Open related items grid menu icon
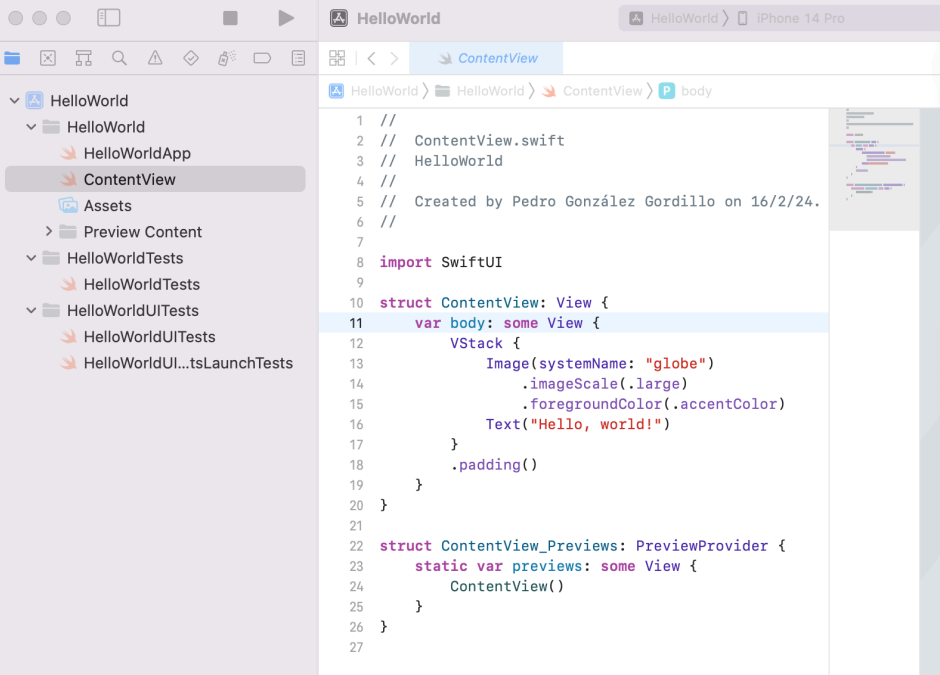Screen dimensions: 940x675 [337, 58]
